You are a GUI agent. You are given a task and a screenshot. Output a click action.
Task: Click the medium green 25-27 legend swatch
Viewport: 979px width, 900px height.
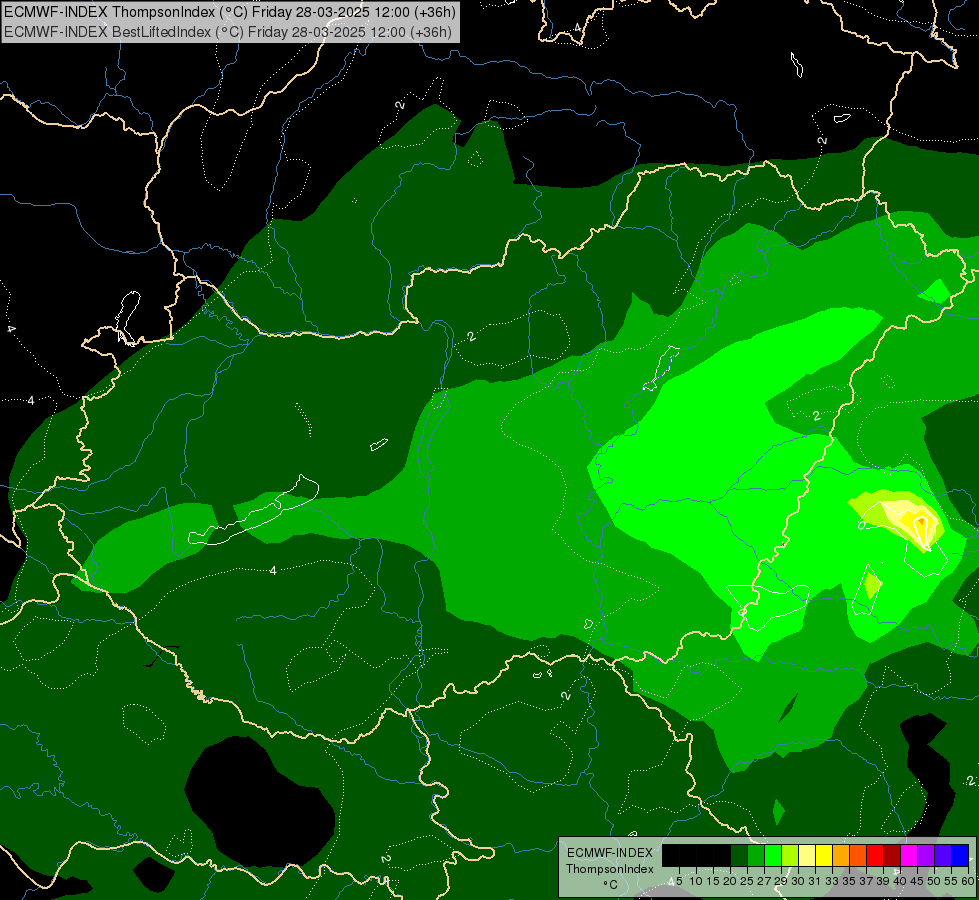(x=755, y=855)
